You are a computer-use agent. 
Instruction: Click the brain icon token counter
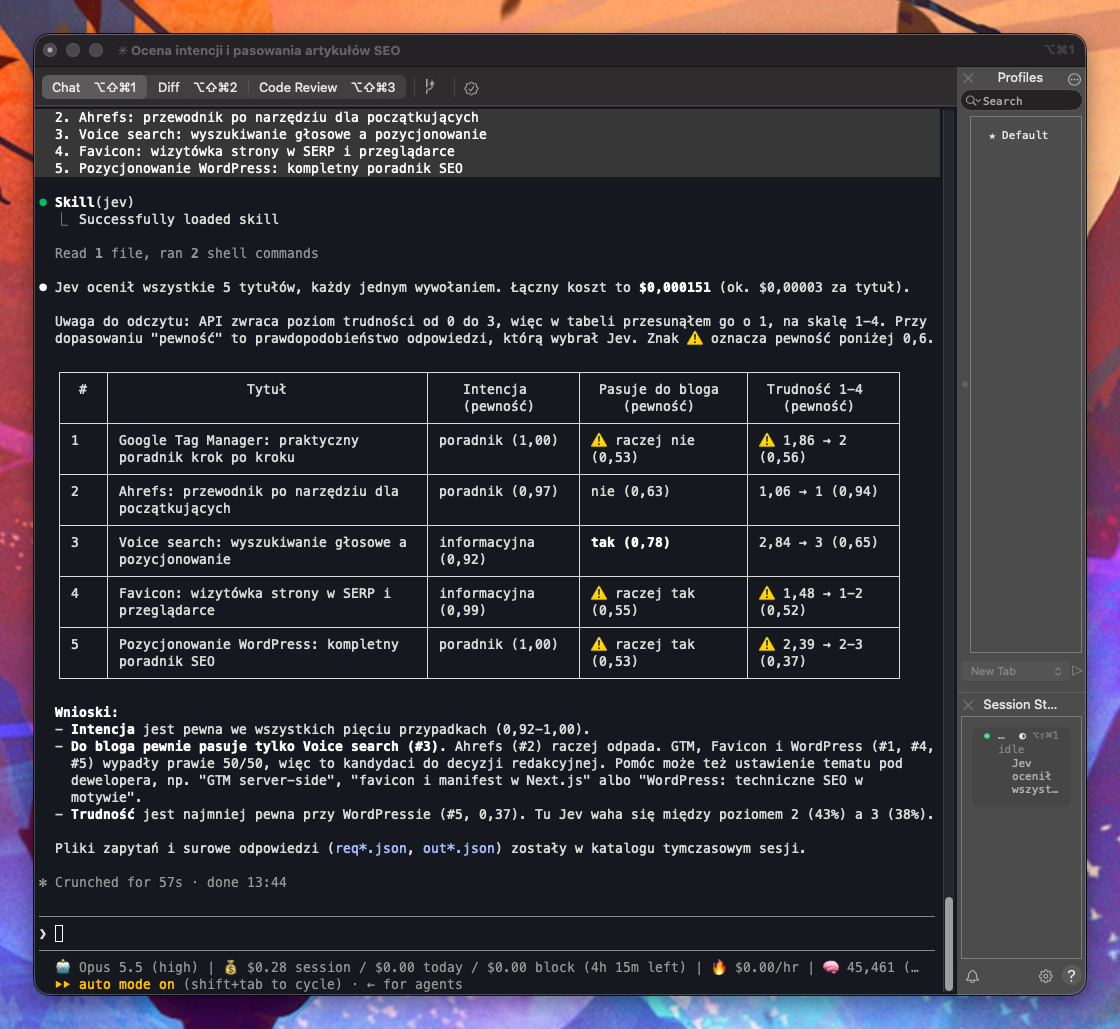[831, 967]
